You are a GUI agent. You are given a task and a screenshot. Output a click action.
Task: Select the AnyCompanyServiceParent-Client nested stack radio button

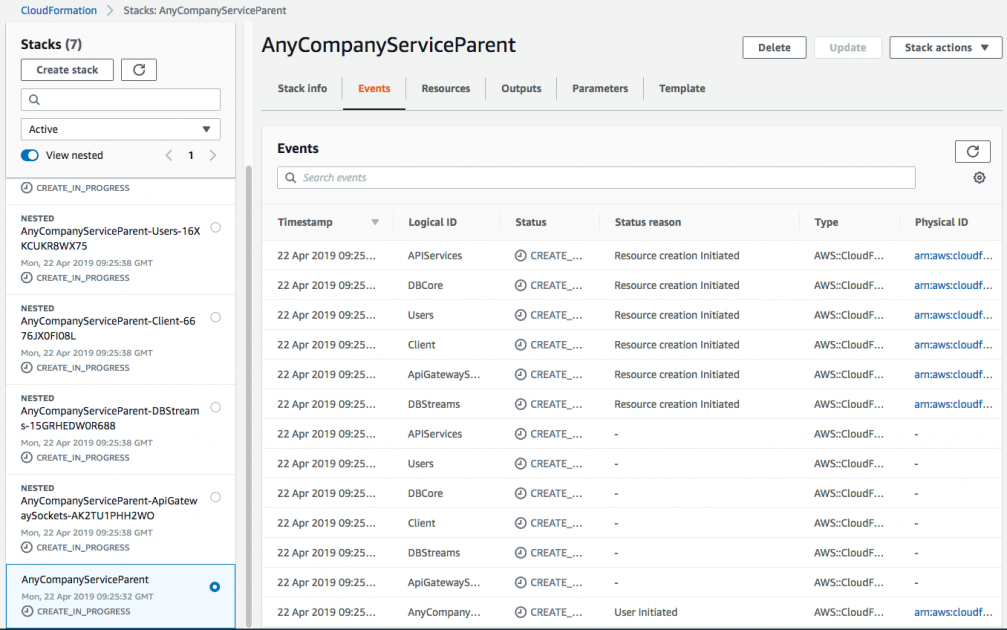click(215, 318)
